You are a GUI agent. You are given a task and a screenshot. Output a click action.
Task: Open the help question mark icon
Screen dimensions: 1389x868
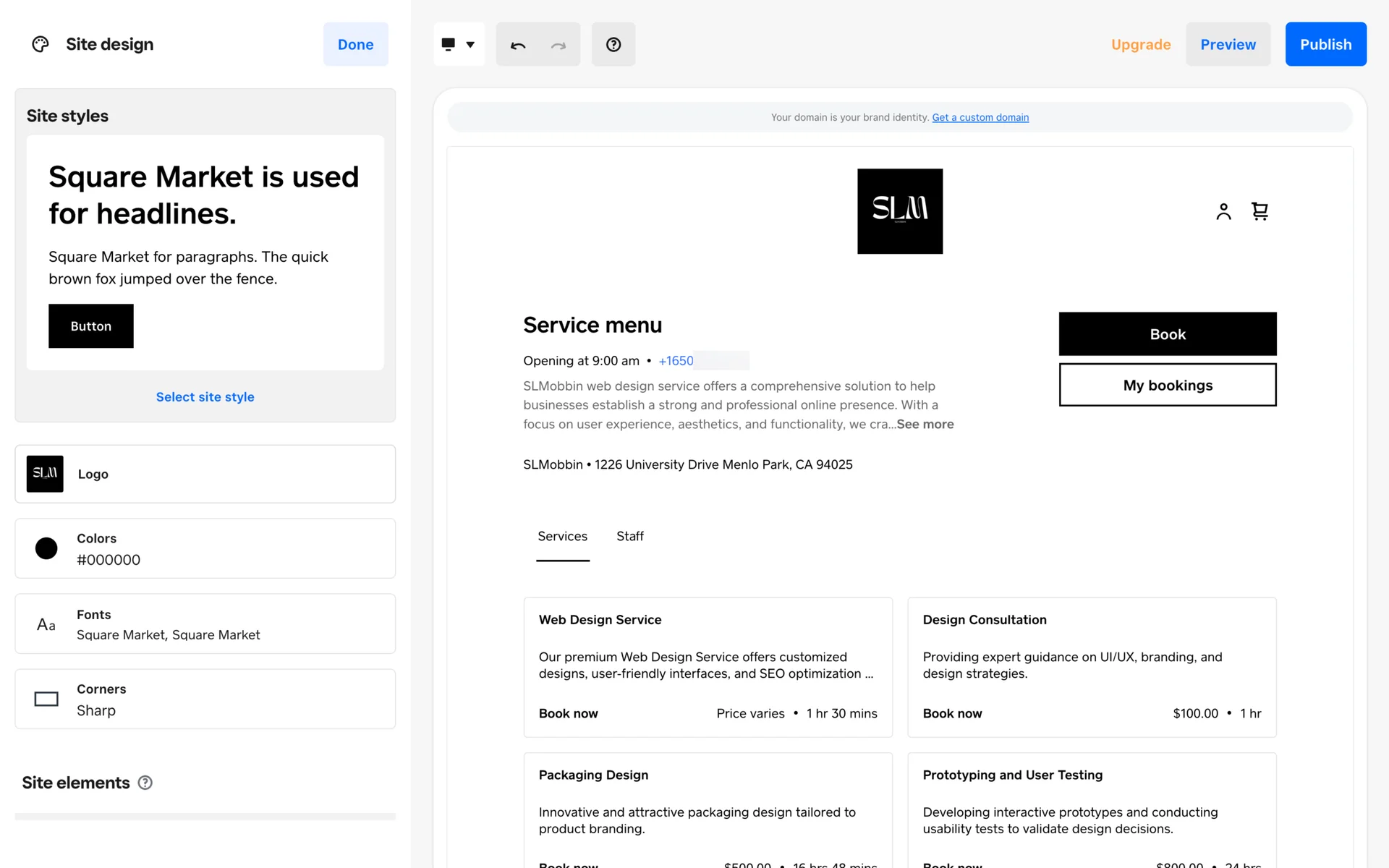pyautogui.click(x=613, y=45)
